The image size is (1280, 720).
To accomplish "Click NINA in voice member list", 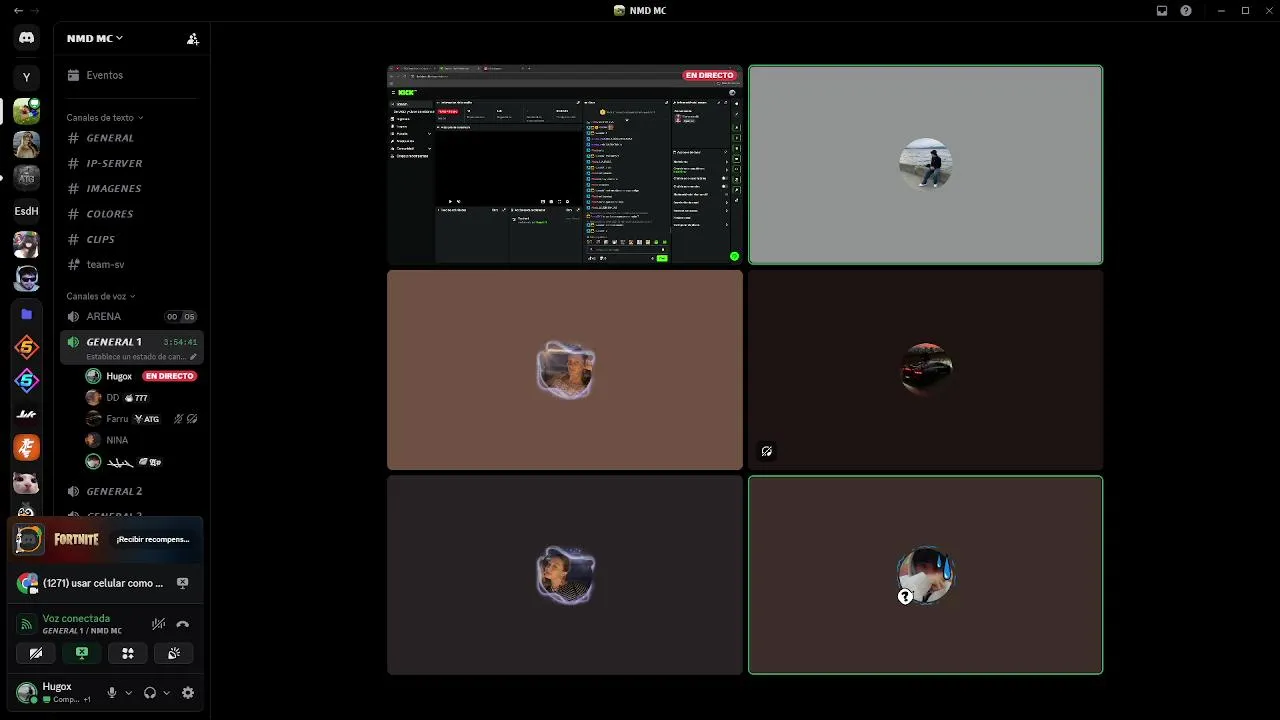I will point(117,441).
